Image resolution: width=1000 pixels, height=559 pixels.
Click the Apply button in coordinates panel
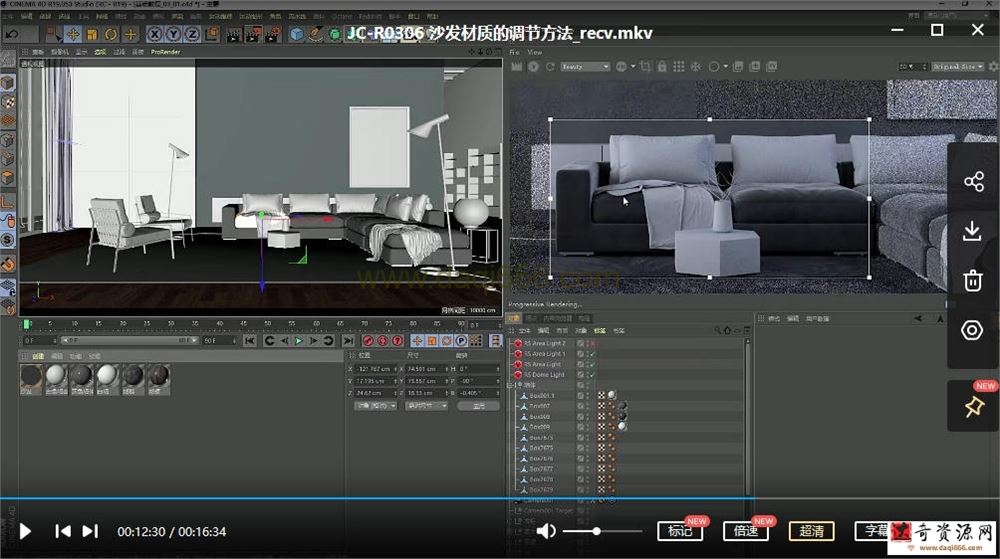478,406
